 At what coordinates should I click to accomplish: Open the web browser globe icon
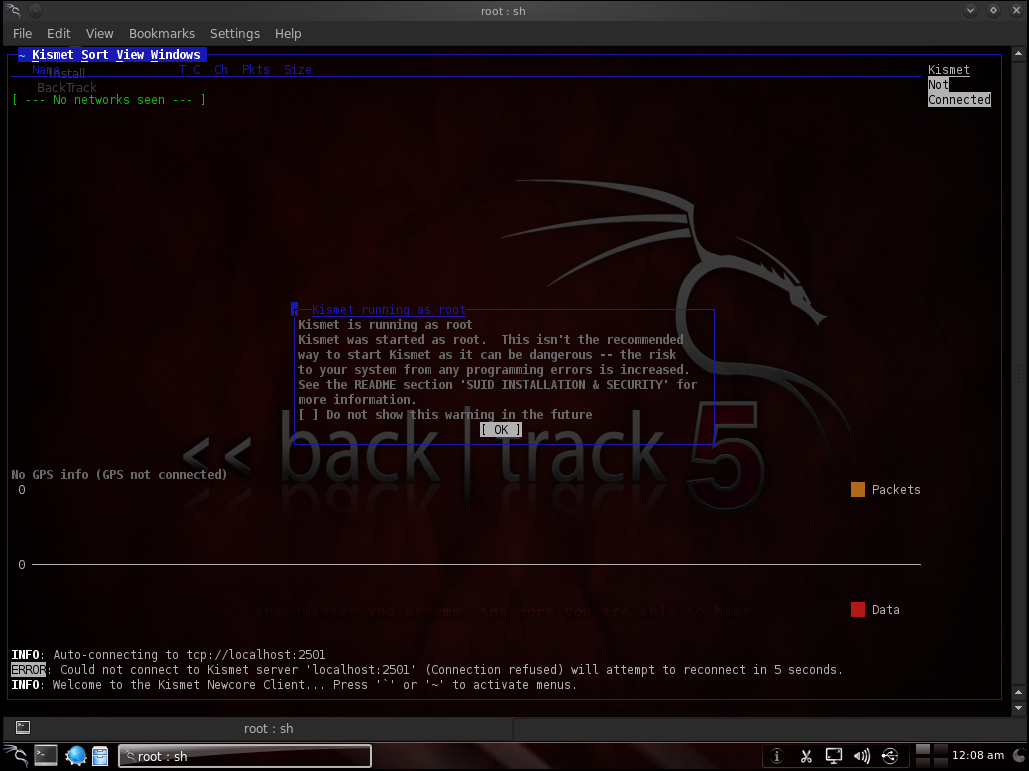click(75, 756)
